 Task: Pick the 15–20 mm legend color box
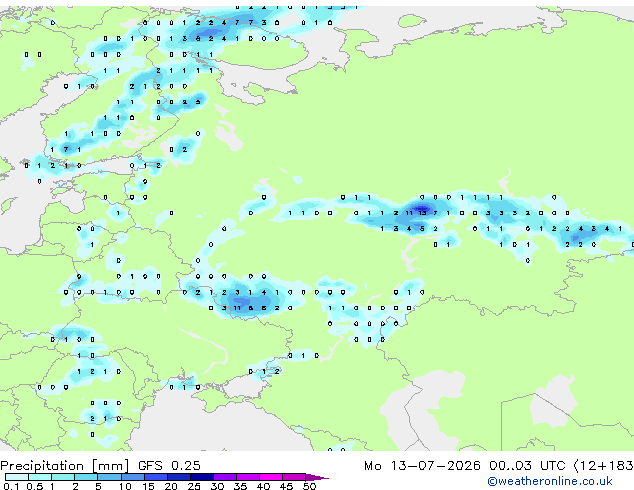click(x=156, y=477)
